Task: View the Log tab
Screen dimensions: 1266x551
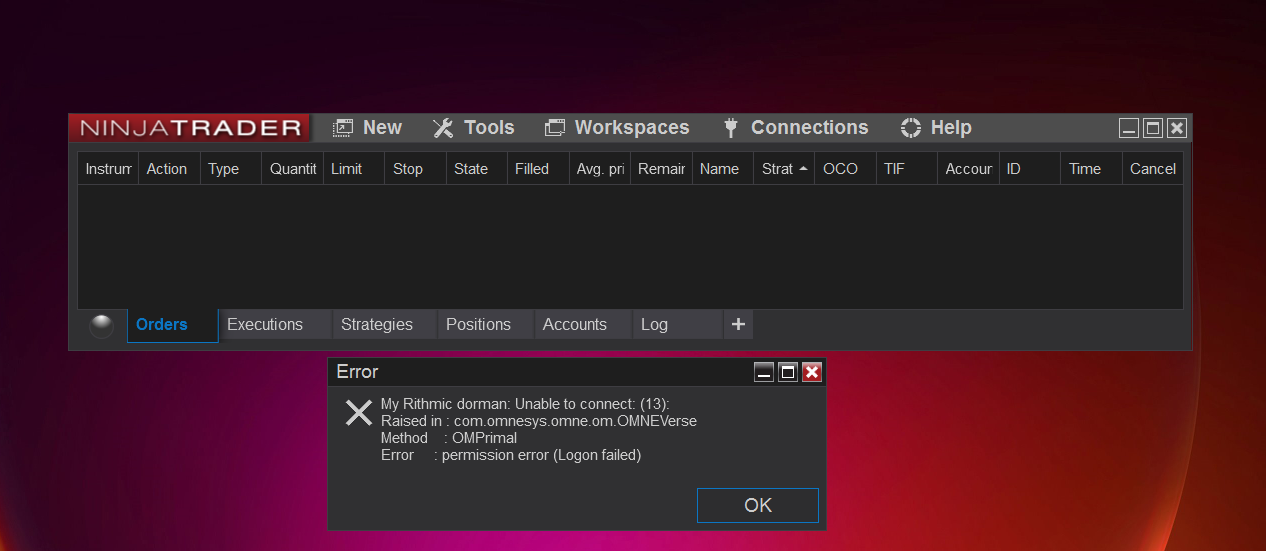Action: (x=654, y=324)
